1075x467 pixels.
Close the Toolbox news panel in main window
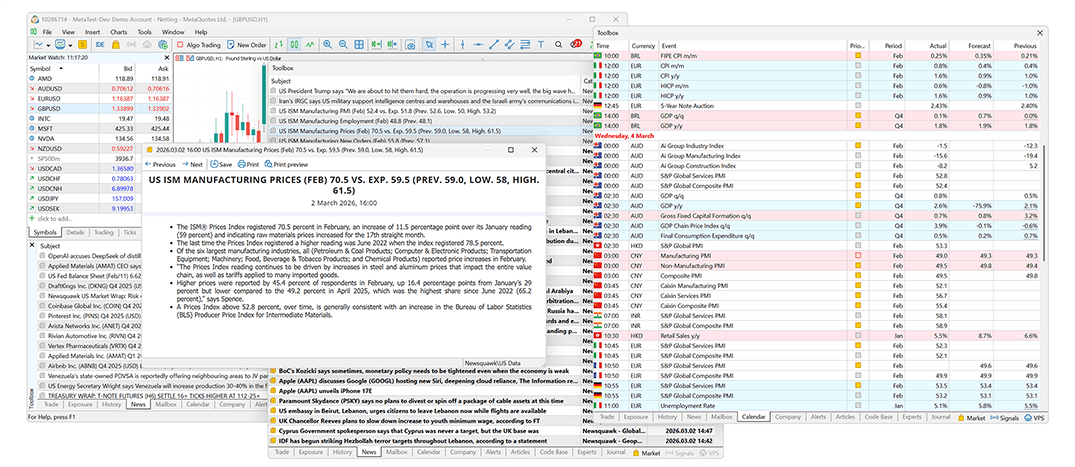tap(32, 245)
